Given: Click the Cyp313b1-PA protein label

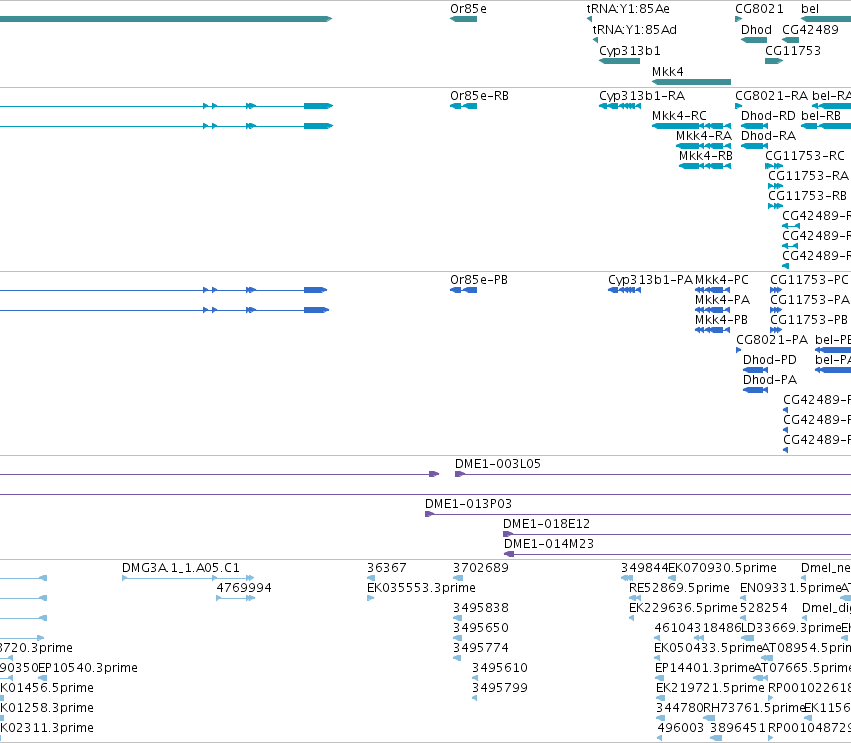Looking at the screenshot, I should pyautogui.click(x=650, y=280).
